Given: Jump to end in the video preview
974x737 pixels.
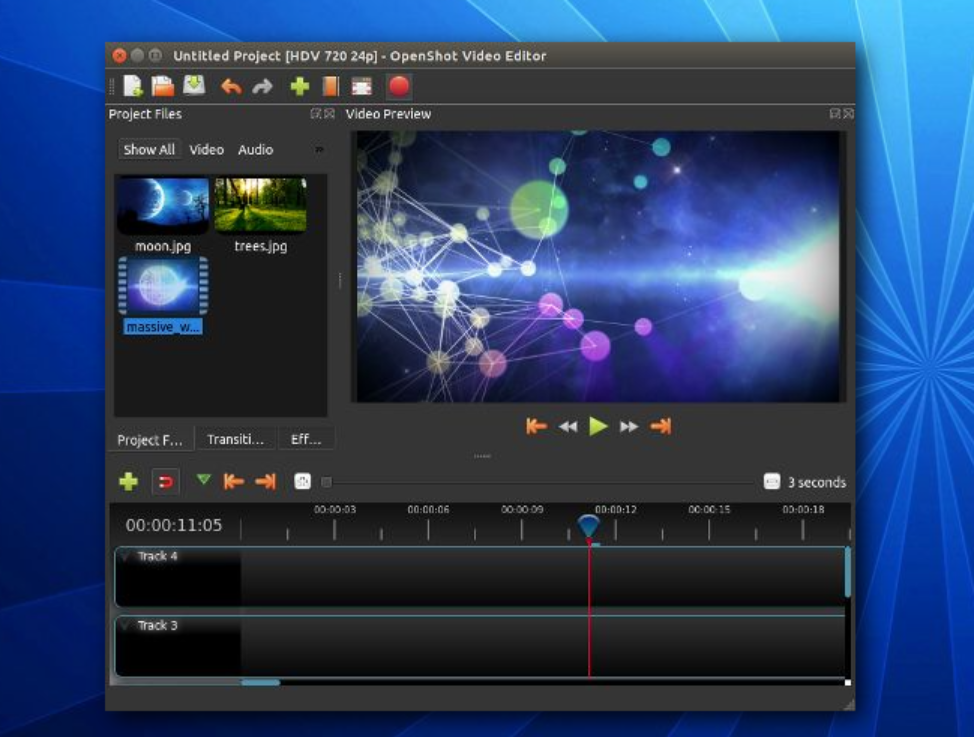Looking at the screenshot, I should 660,426.
